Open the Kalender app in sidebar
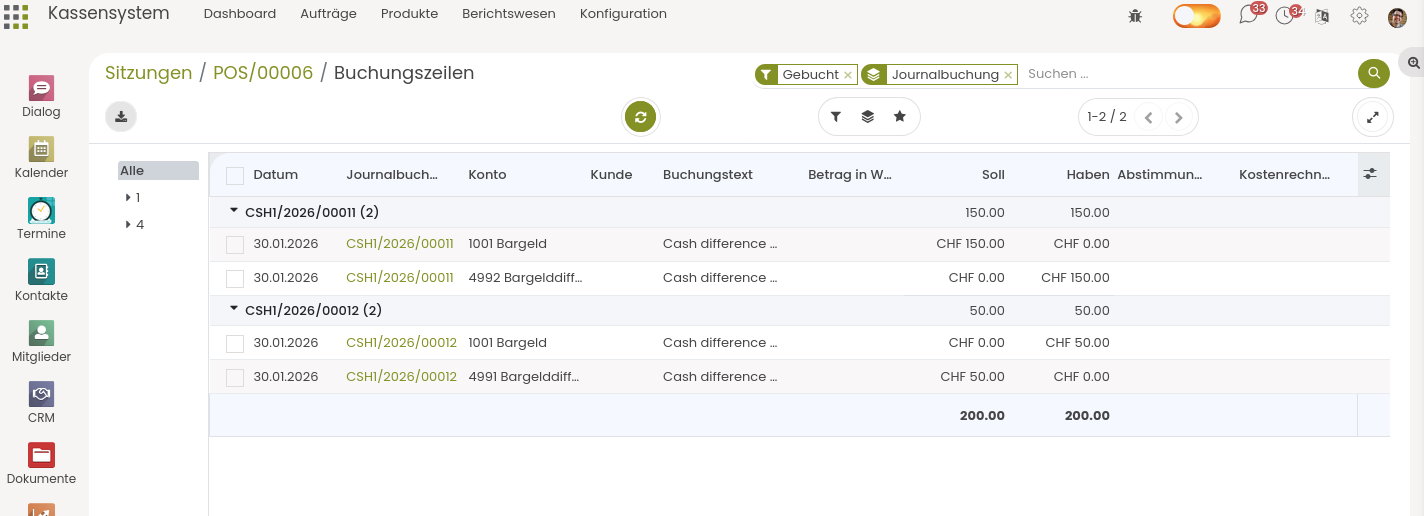1424x516 pixels. pyautogui.click(x=41, y=158)
